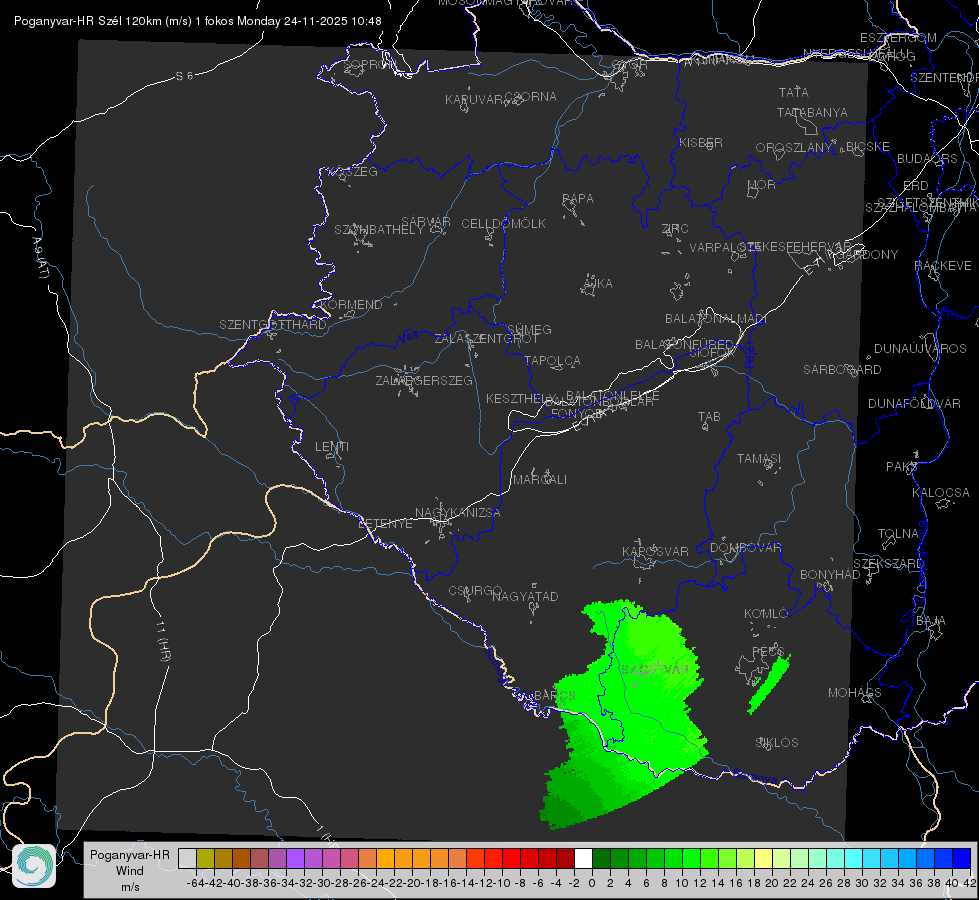979x900 pixels.
Task: Click the DUNAUJVAROS city label
Action: click(920, 349)
